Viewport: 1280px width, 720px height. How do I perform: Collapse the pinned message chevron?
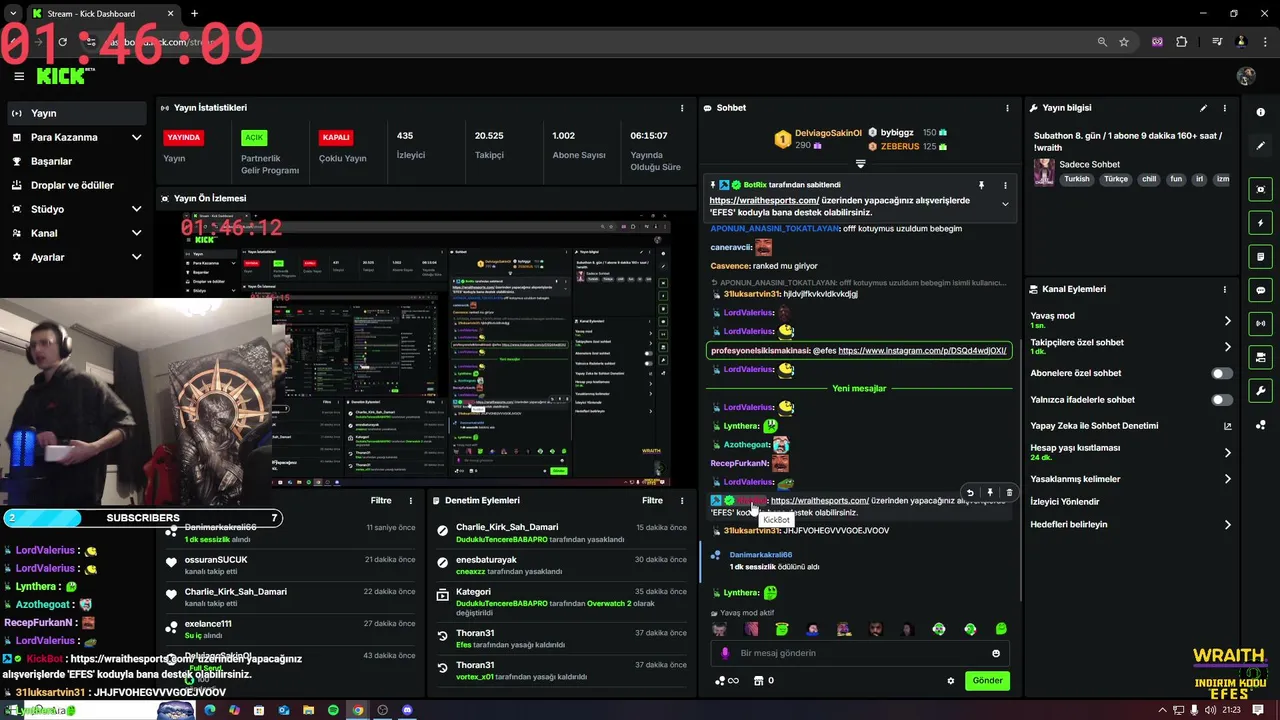tap(1005, 204)
